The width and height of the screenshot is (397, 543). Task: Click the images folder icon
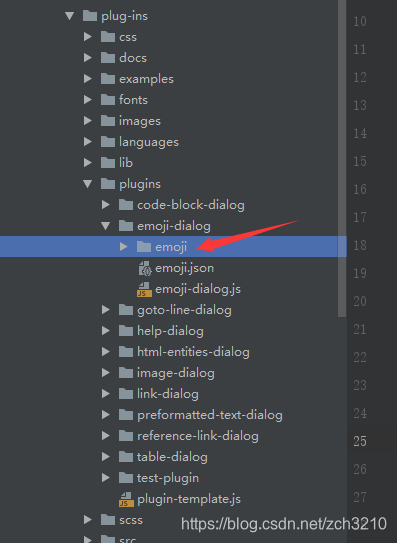point(108,121)
